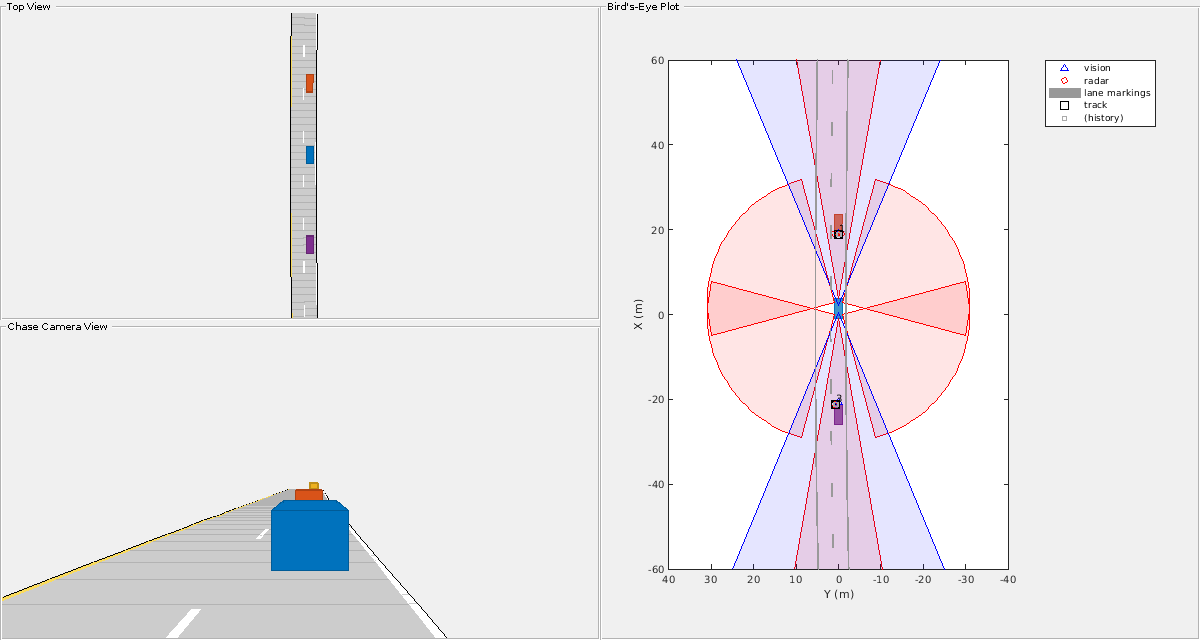
Task: Click the blue ego vehicle in Chase Camera View
Action: click(x=310, y=536)
